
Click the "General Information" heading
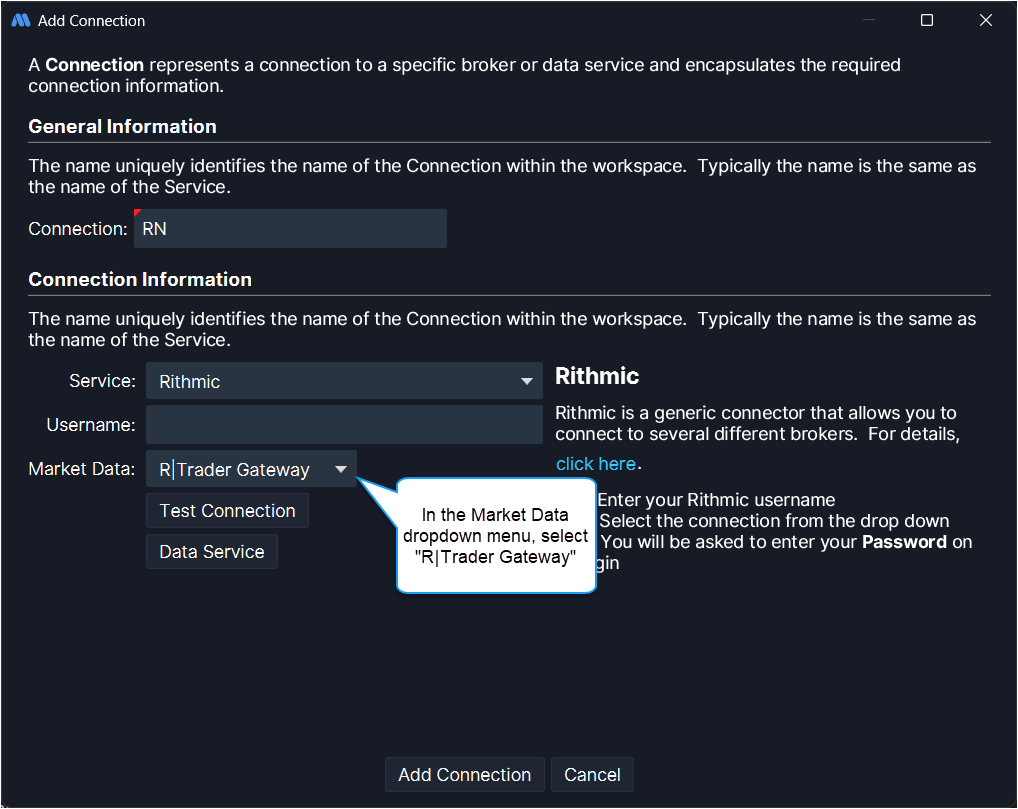pyautogui.click(x=122, y=127)
